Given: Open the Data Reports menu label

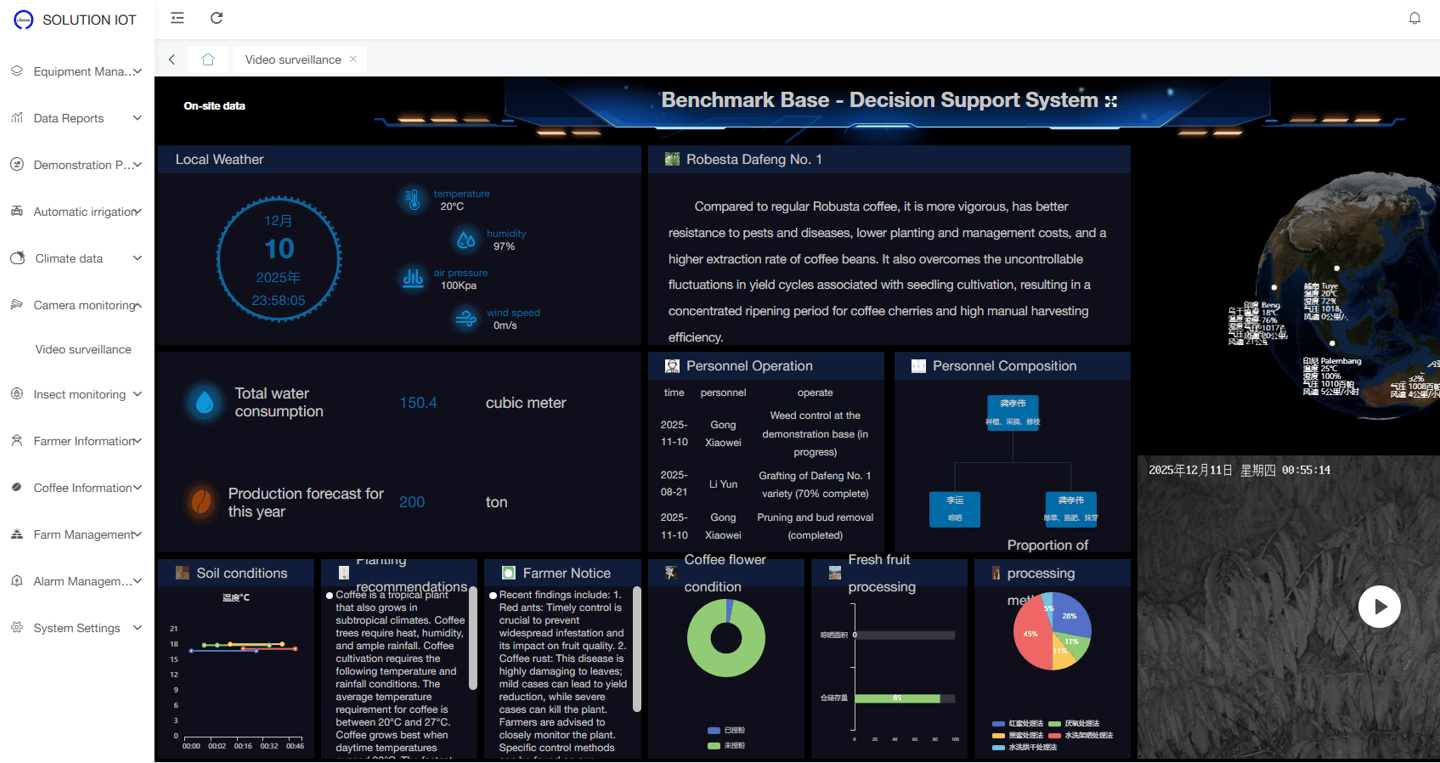Looking at the screenshot, I should [68, 118].
